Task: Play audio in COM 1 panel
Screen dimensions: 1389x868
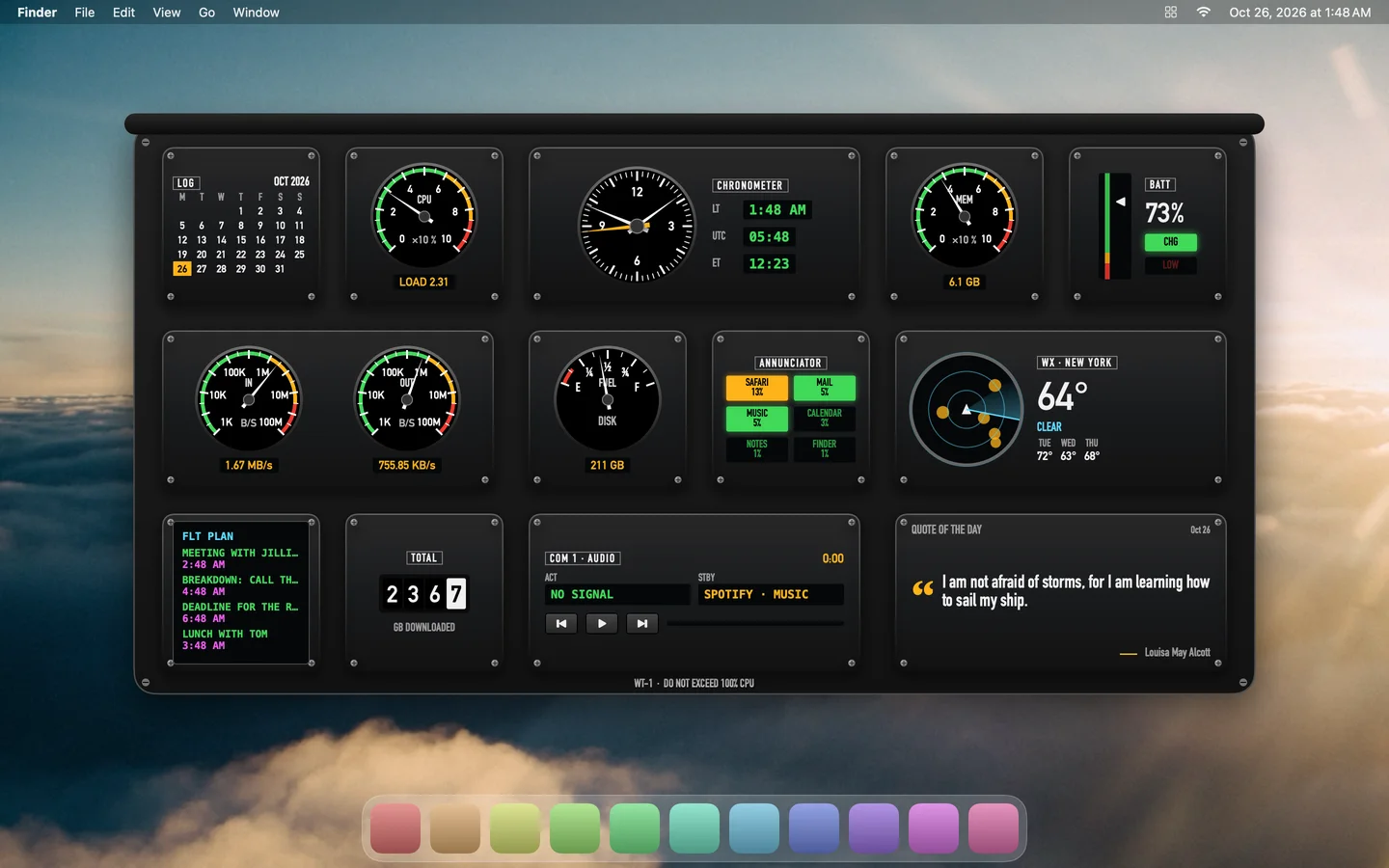Action: click(602, 624)
